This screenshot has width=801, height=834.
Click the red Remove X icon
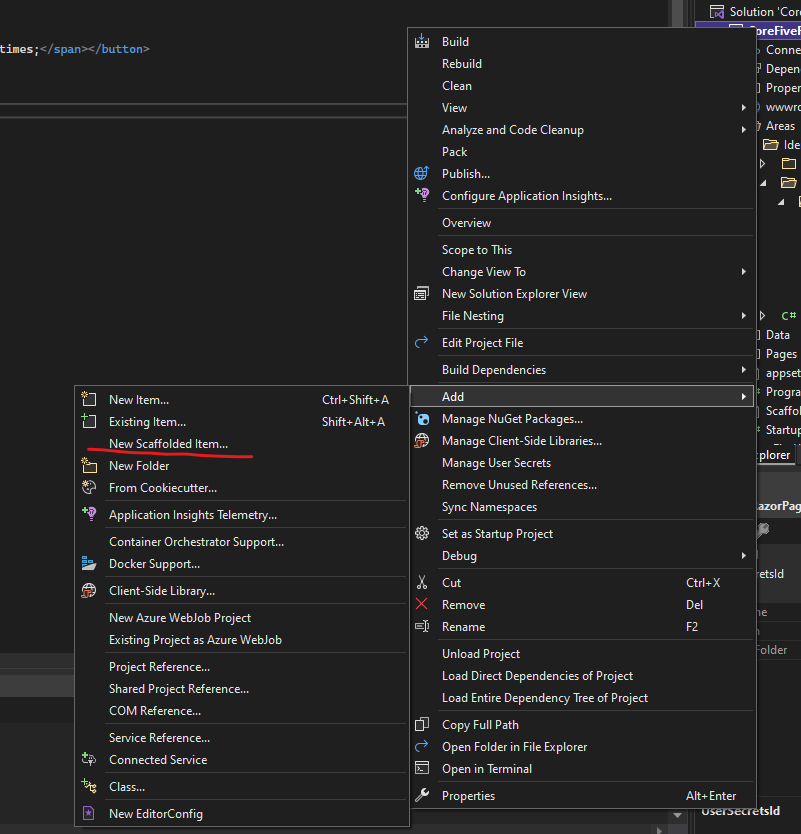[422, 604]
